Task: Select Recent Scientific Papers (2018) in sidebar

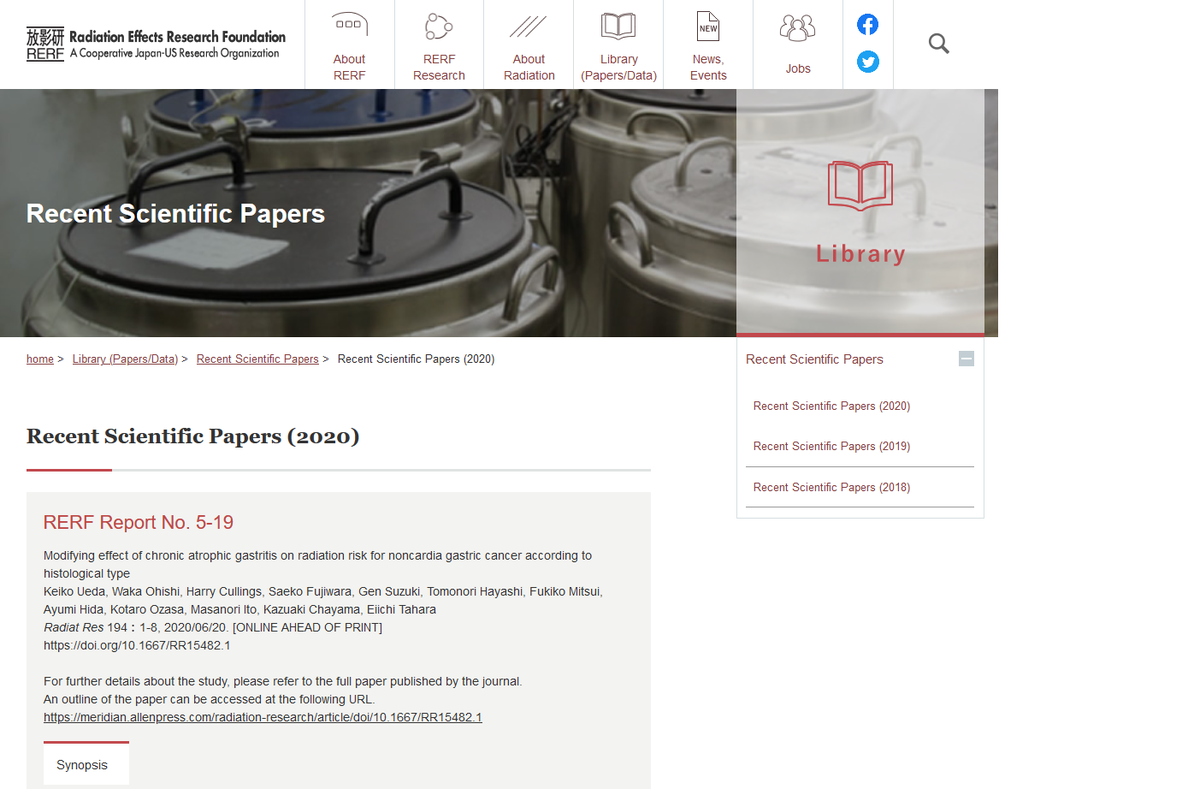Action: [x=832, y=487]
